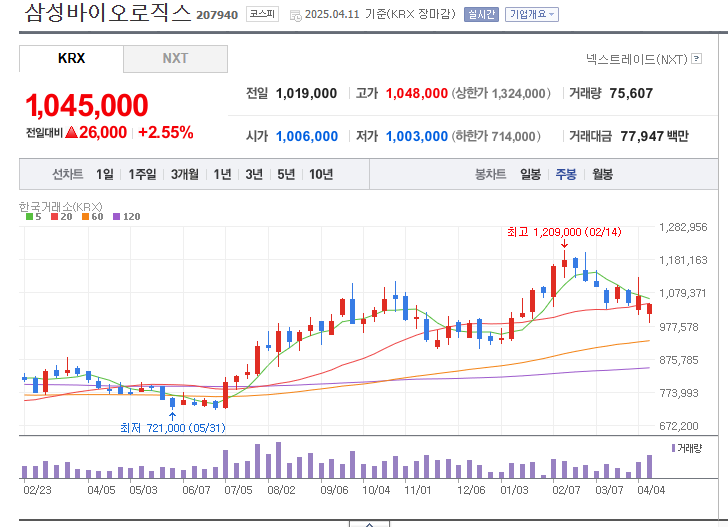This screenshot has width=728, height=527.
Task: Click the purple 120-period moving average swatch
Action: (117, 216)
